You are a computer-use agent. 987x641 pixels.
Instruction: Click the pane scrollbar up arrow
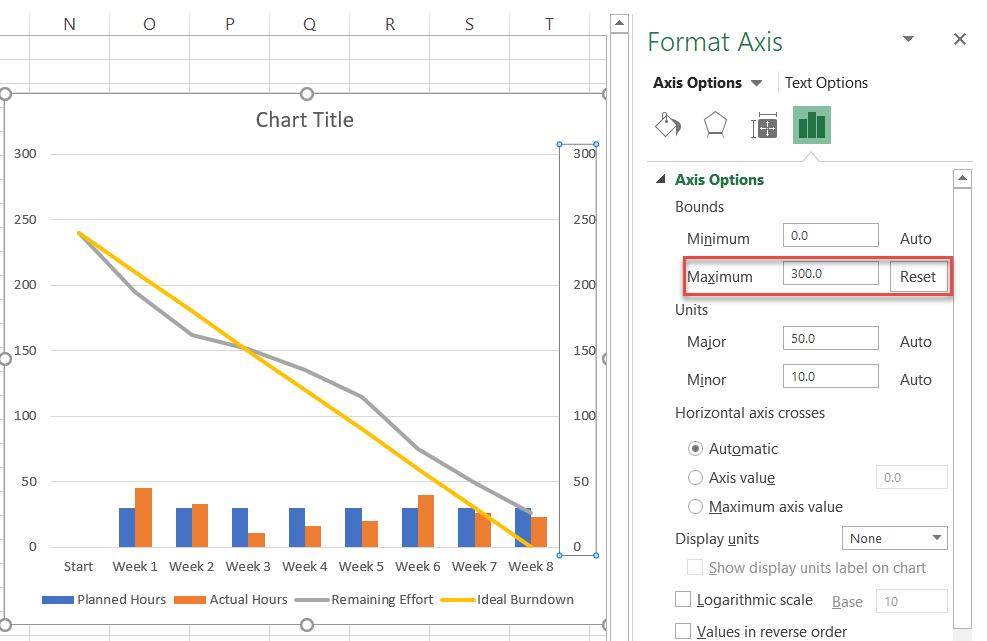[962, 177]
